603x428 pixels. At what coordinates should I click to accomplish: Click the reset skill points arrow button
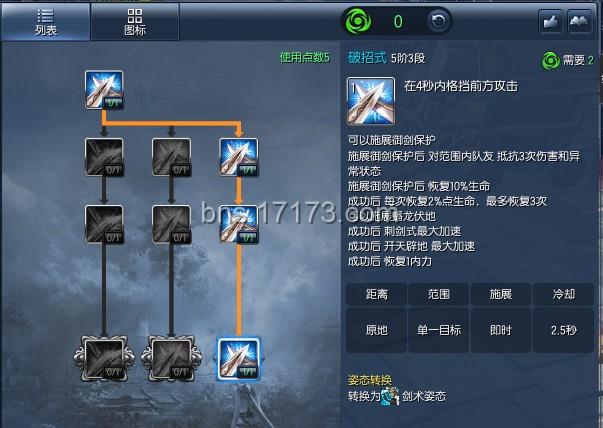coord(438,21)
